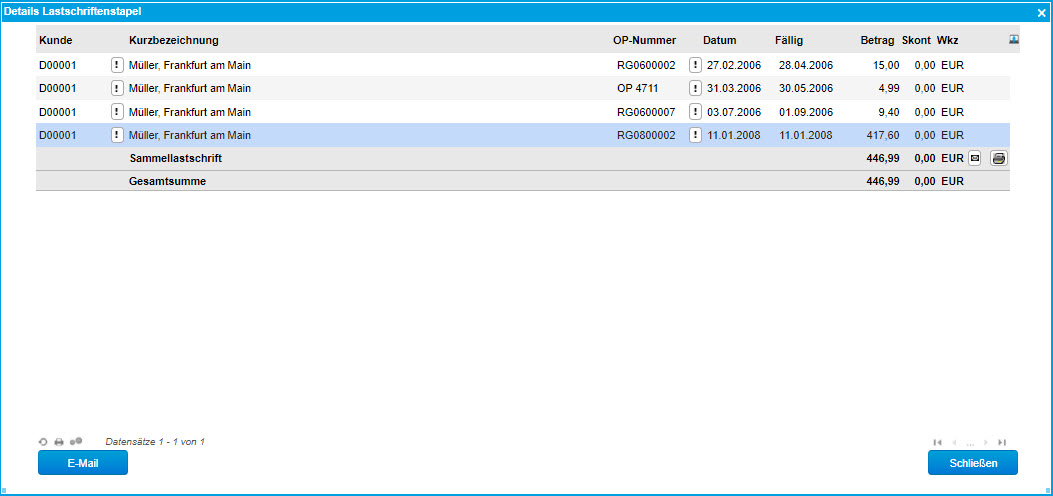Sort by Kunde column header
The width and height of the screenshot is (1053, 496).
coord(56,40)
